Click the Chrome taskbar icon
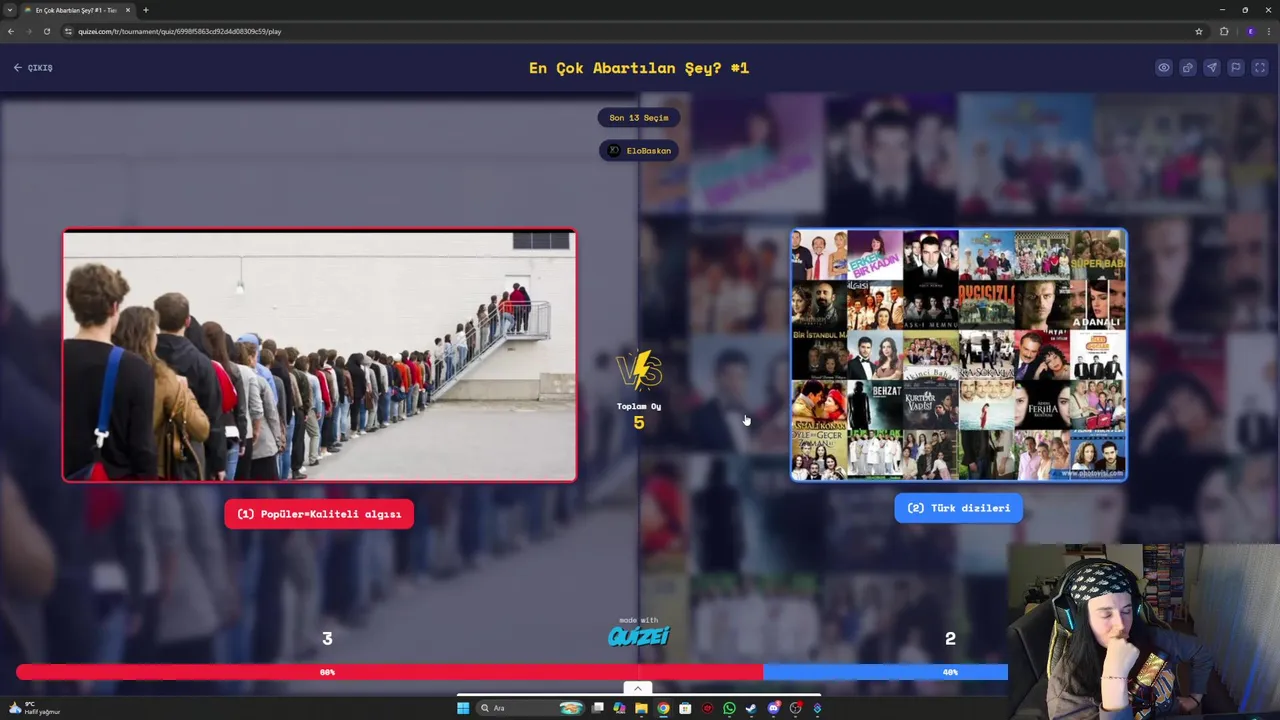 point(663,708)
